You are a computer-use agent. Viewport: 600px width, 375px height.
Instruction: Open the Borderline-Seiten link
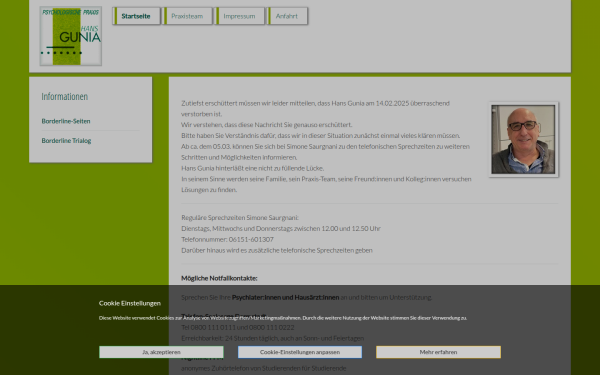pyautogui.click(x=66, y=121)
